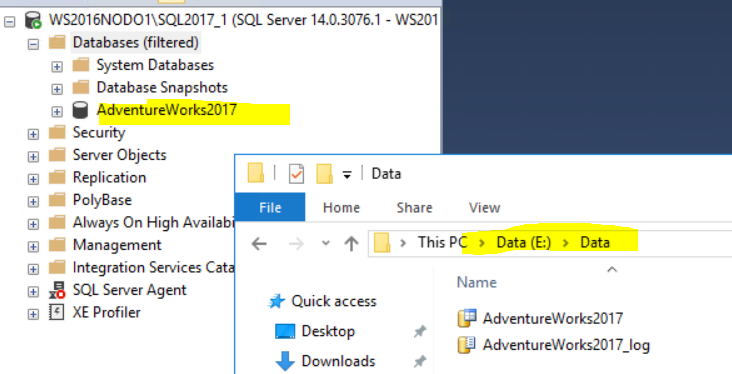Expand Integration Services Catalogs node
The height and width of the screenshot is (374, 732).
pos(33,269)
